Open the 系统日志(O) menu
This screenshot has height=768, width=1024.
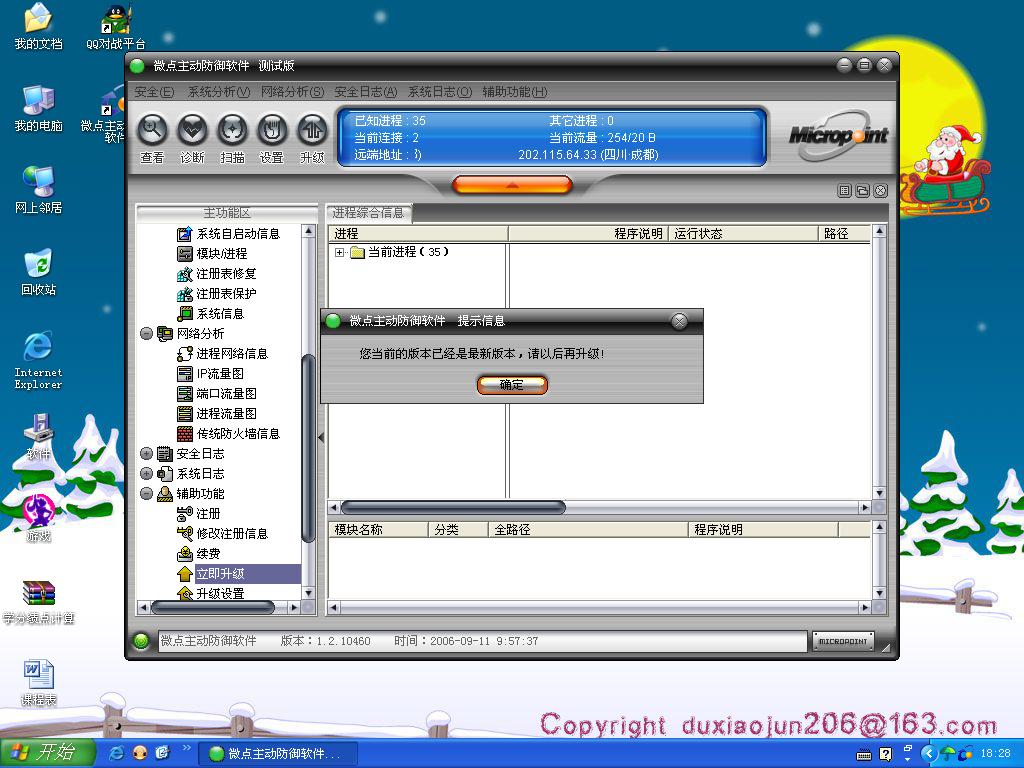[440, 92]
